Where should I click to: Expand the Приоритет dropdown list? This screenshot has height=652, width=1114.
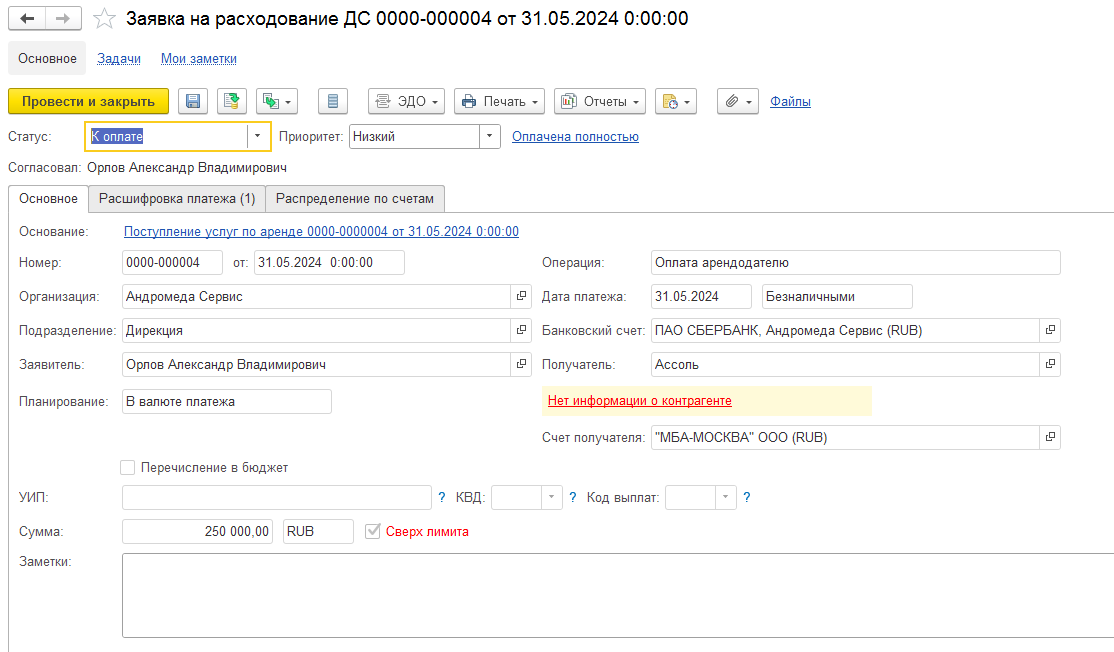[489, 136]
